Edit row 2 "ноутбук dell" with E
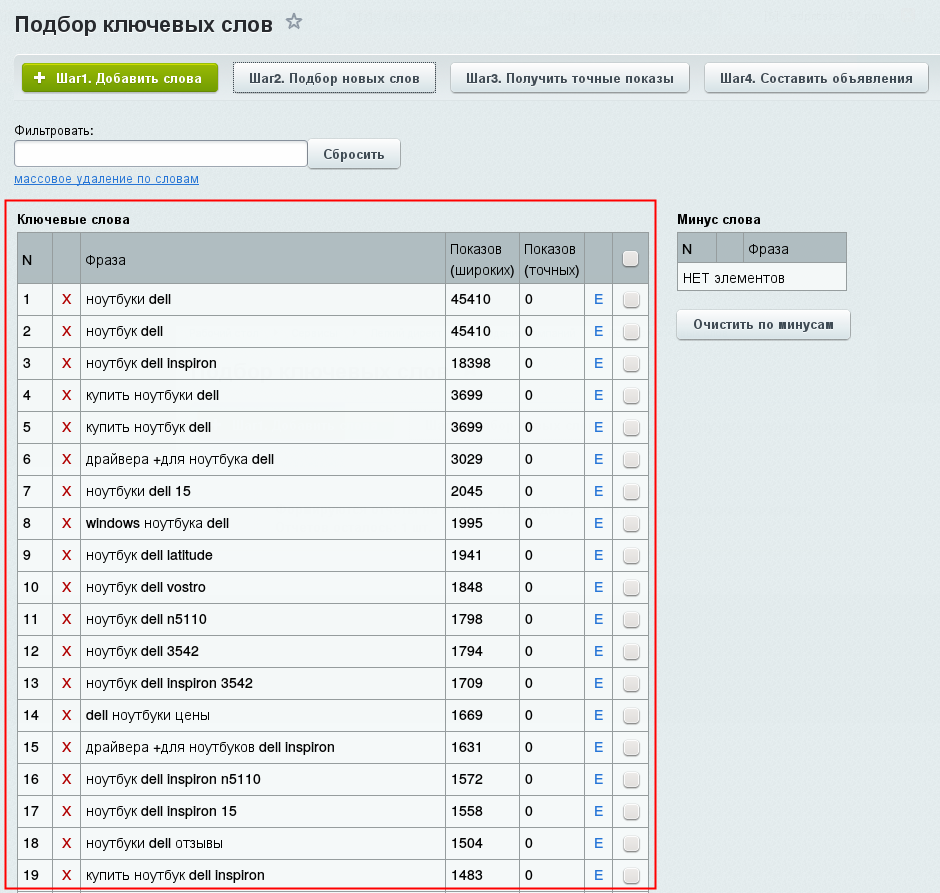This screenshot has height=893, width=940. pyautogui.click(x=598, y=331)
